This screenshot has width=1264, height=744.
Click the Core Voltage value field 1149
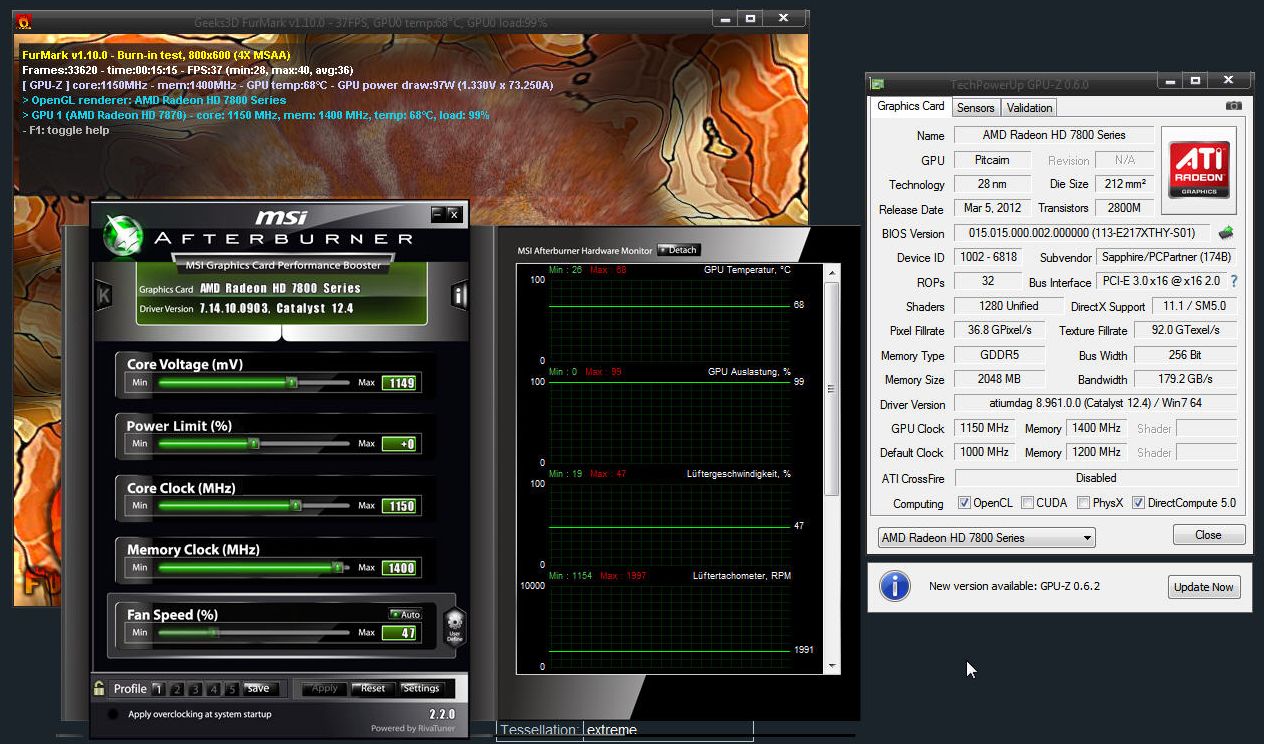coord(399,382)
